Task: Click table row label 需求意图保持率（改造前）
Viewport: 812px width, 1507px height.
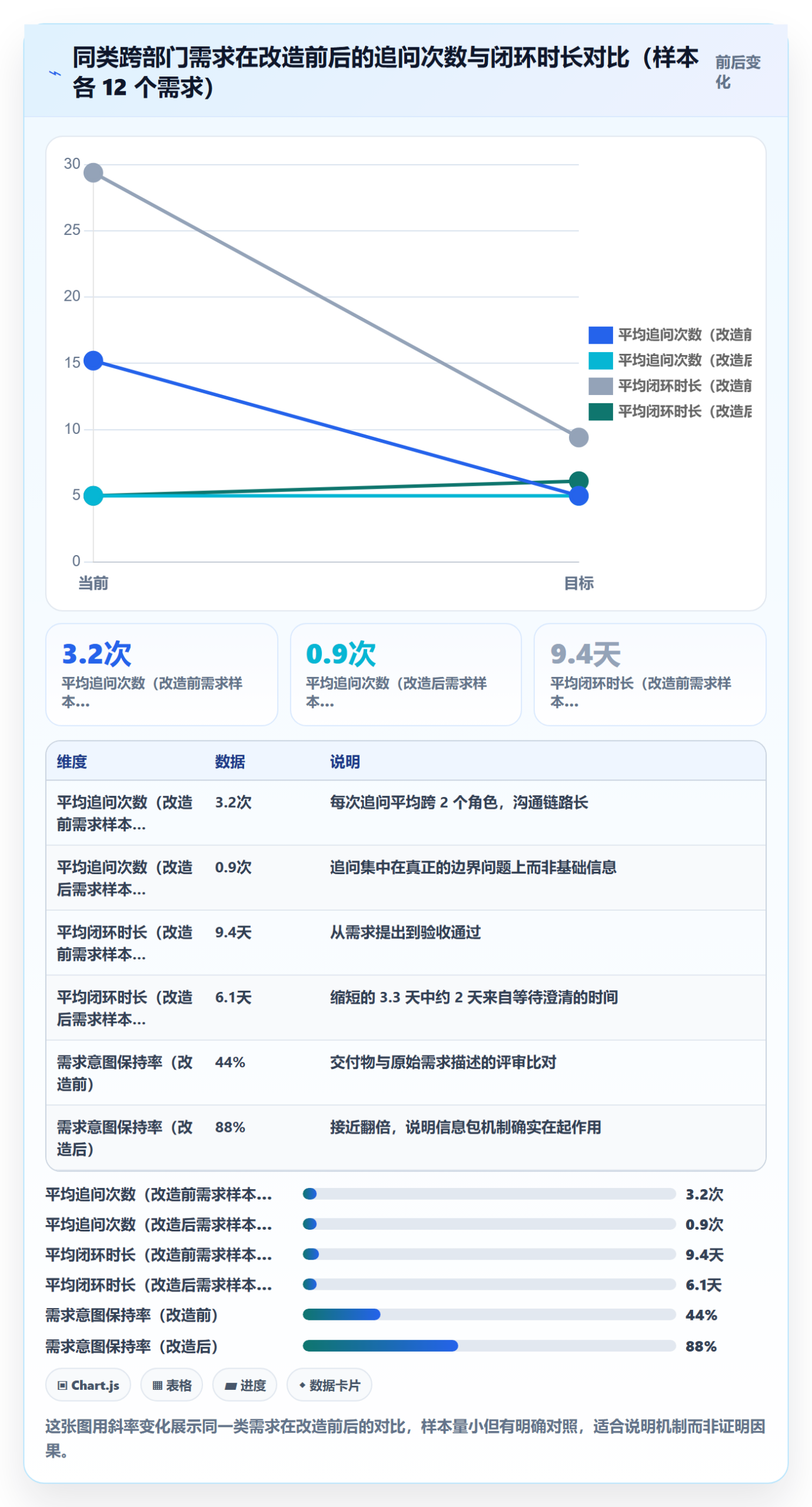Action: point(125,1073)
